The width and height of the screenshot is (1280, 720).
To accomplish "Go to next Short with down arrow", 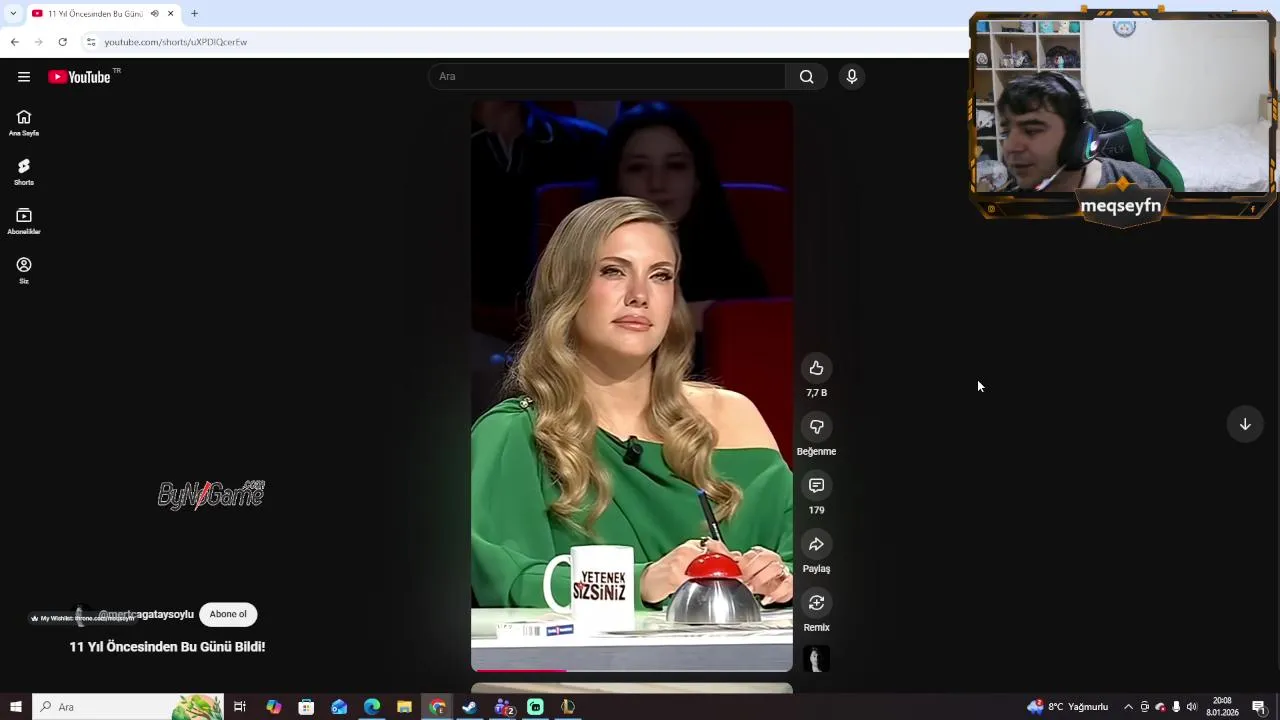I will click(1245, 424).
